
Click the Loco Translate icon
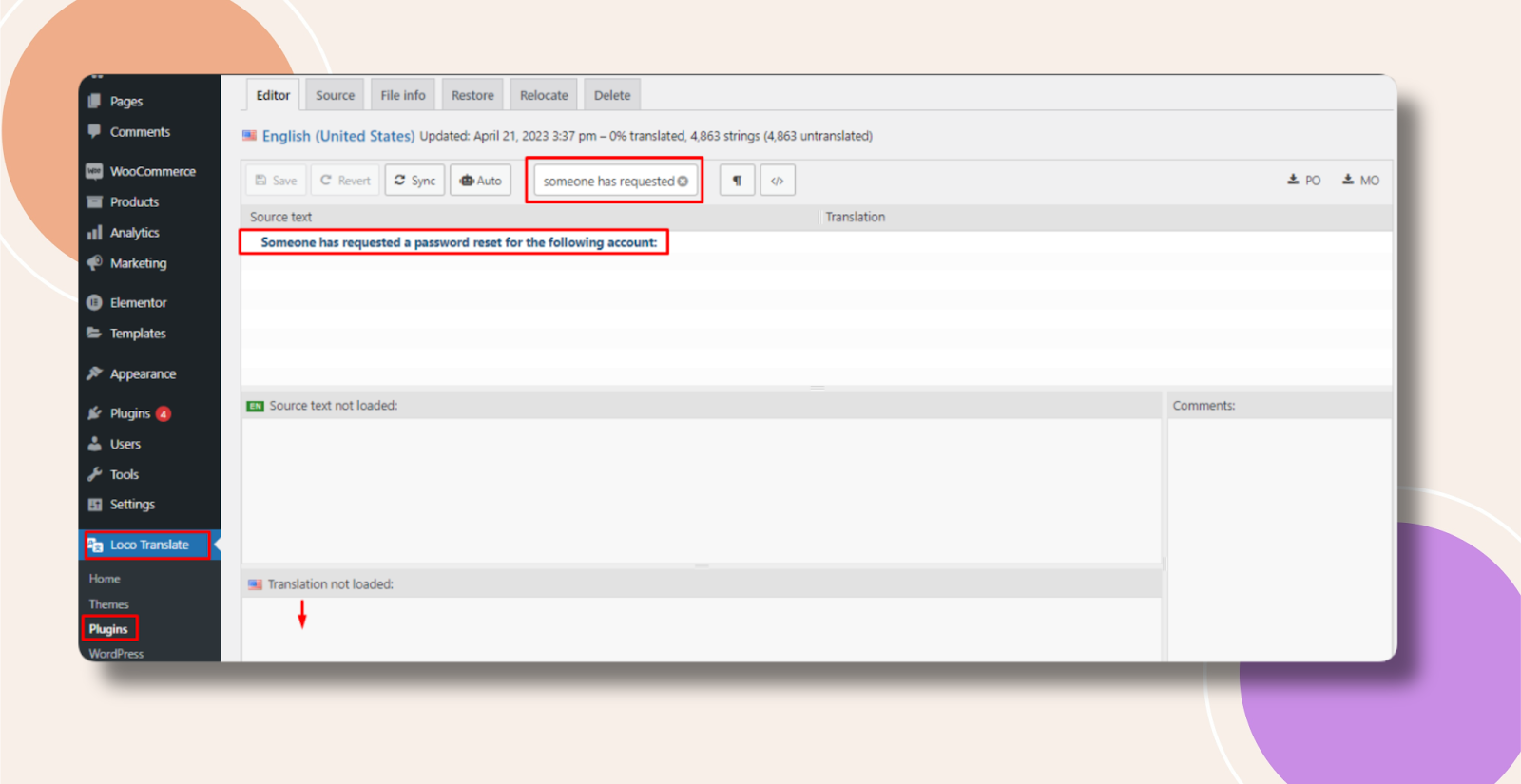[x=95, y=545]
